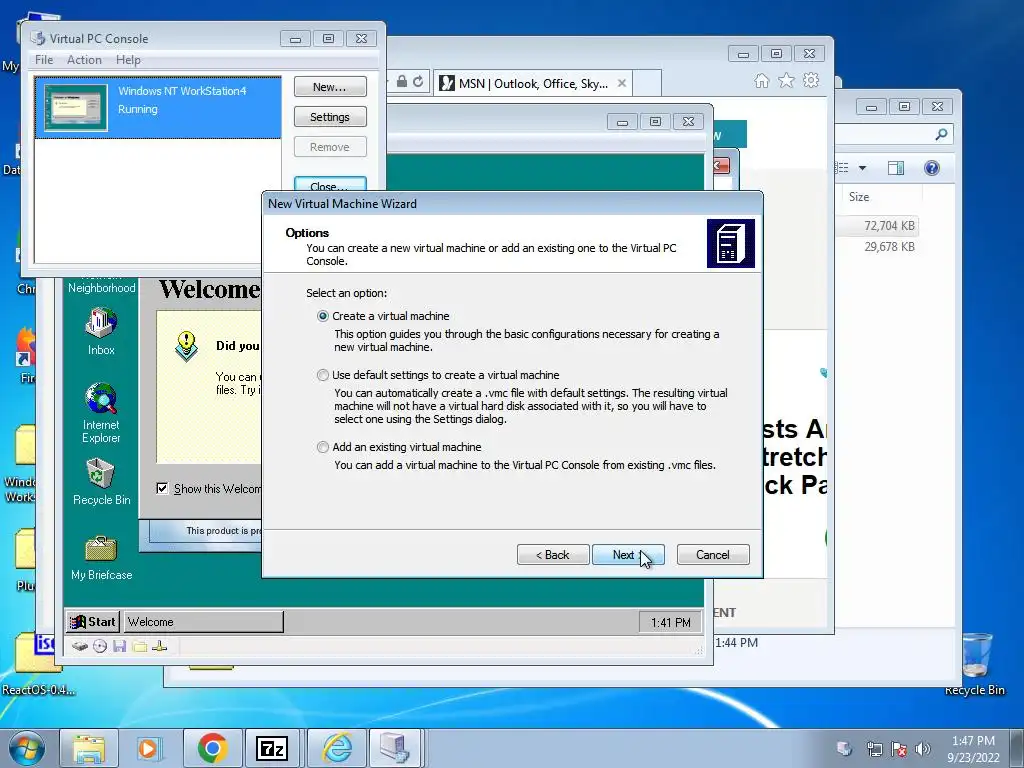Viewport: 1024px width, 768px height.
Task: Click the Internet Explorer Home icon
Action: [761, 80]
